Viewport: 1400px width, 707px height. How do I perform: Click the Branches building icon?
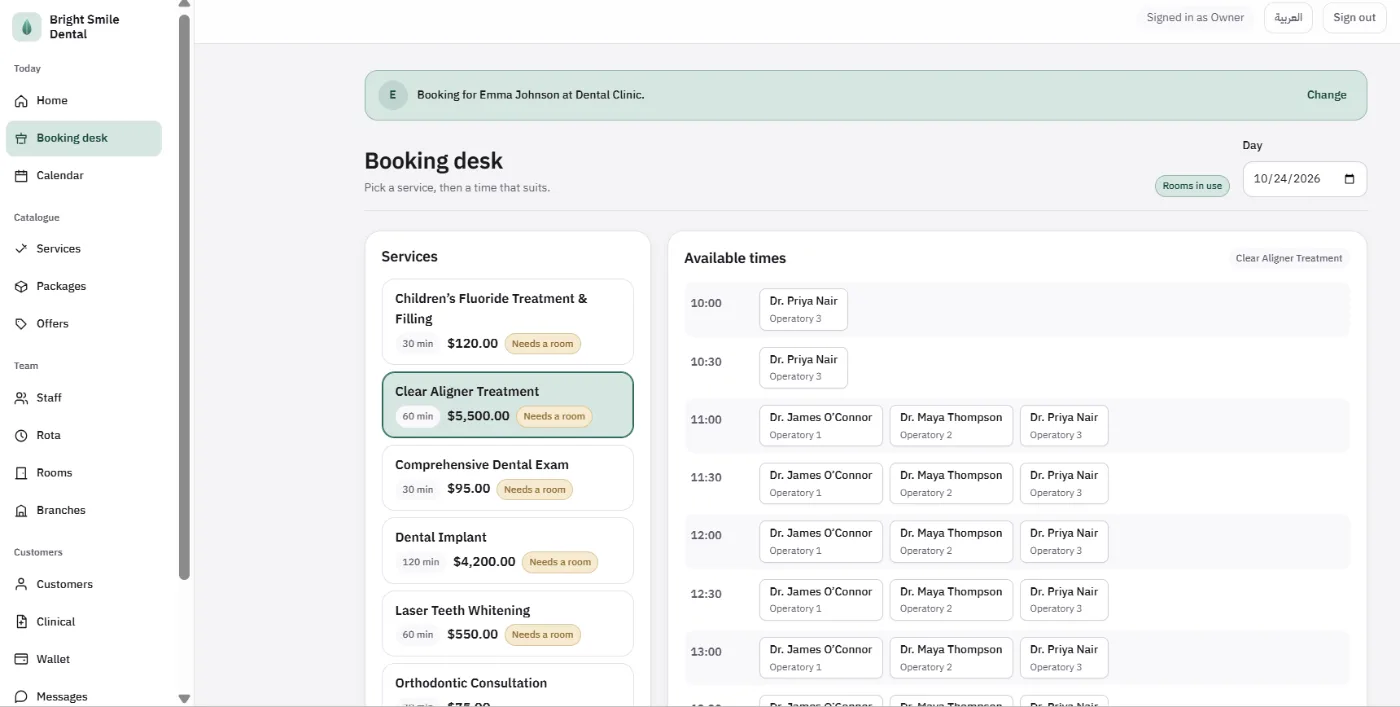21,510
